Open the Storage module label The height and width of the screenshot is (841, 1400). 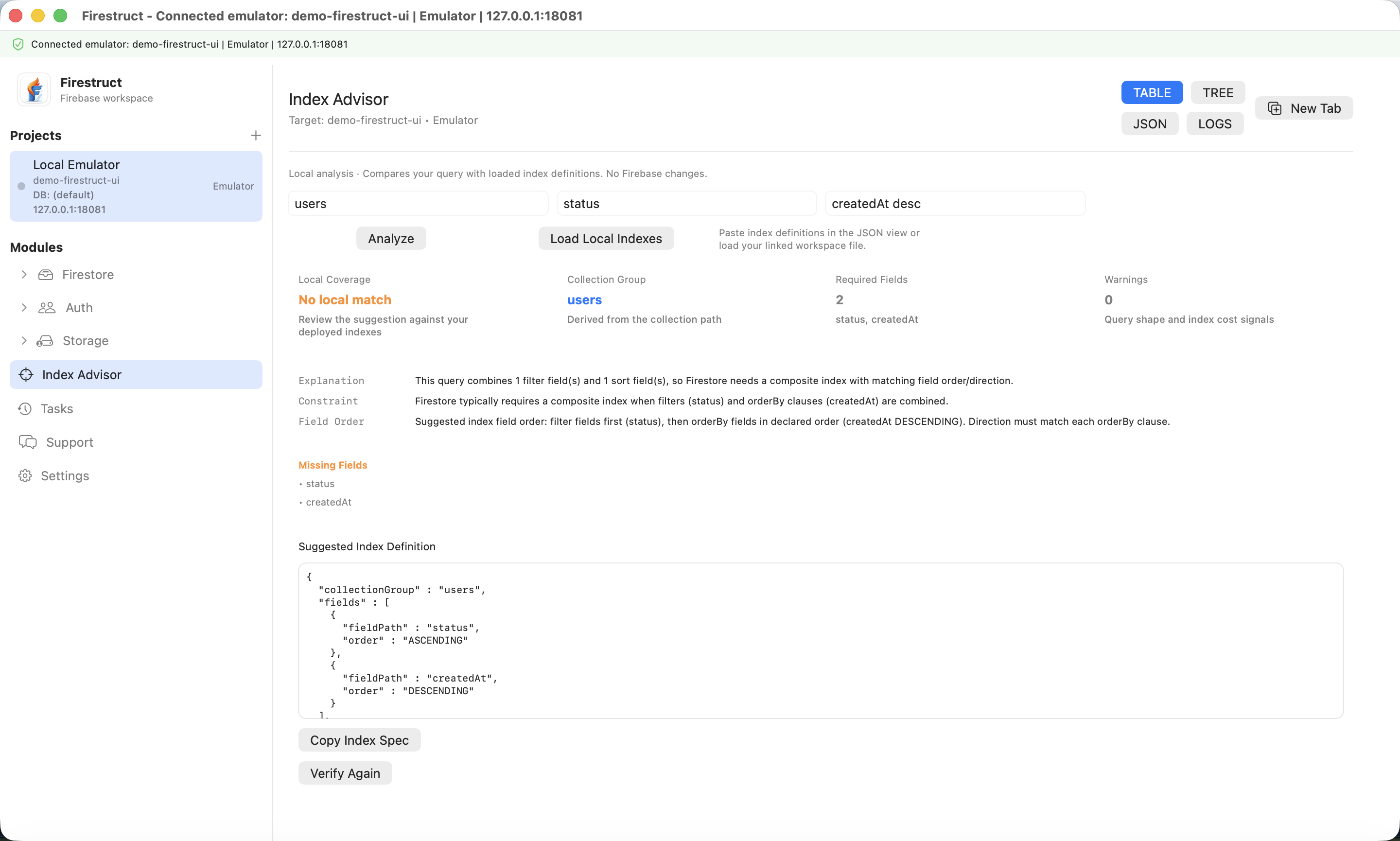[x=86, y=341]
